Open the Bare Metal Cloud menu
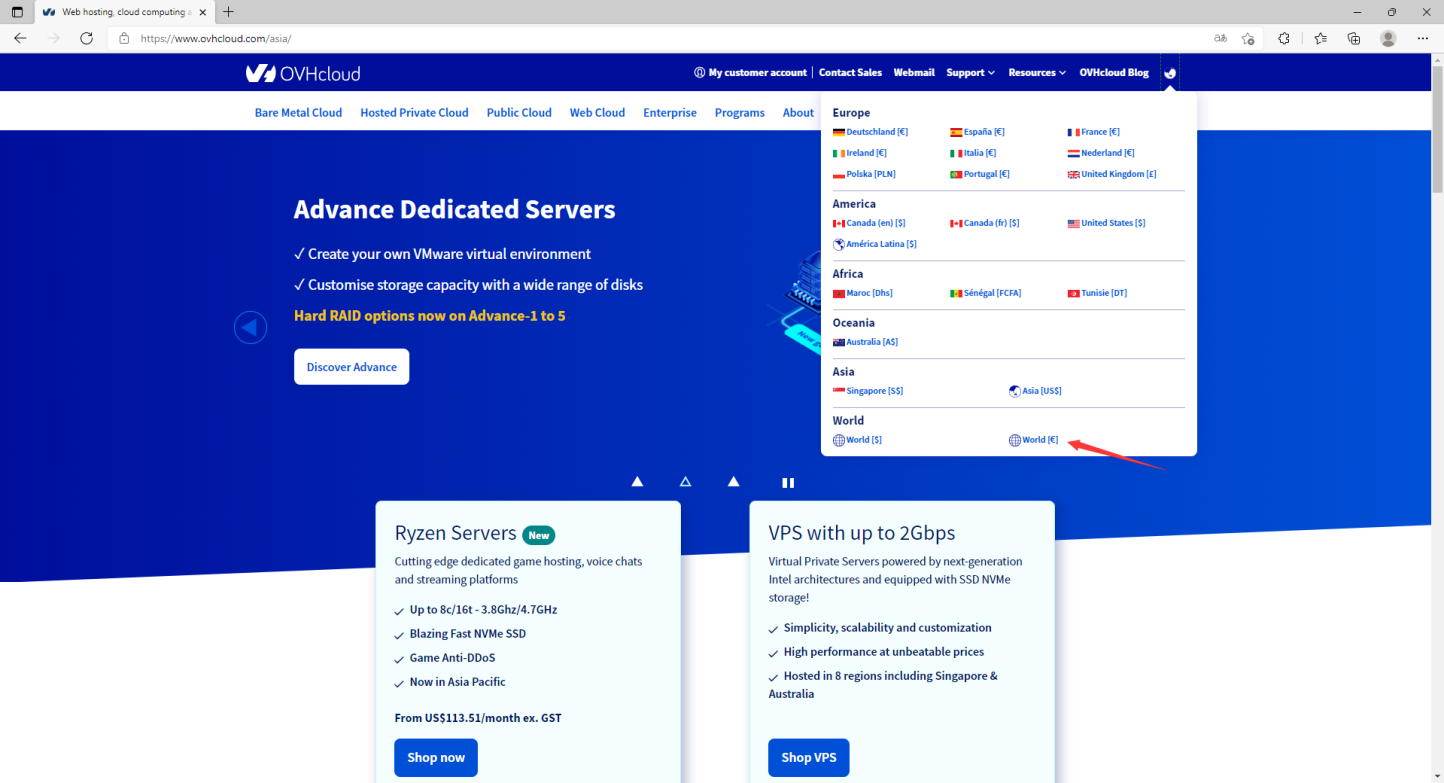Viewport: 1444px width, 783px height. (x=298, y=113)
